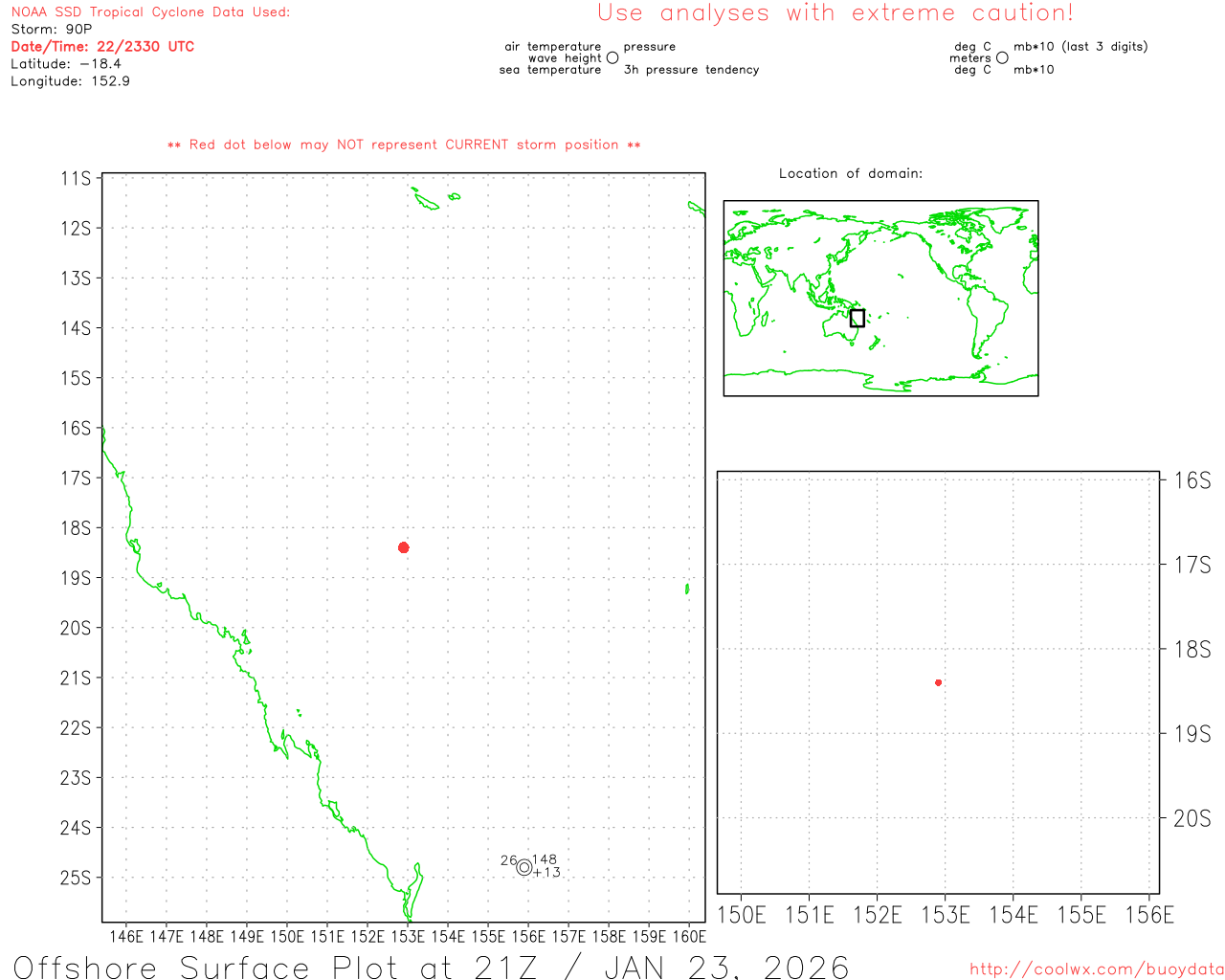Click the red dot disclaimer text
The width and height of the screenshot is (1225, 980).
click(x=404, y=145)
